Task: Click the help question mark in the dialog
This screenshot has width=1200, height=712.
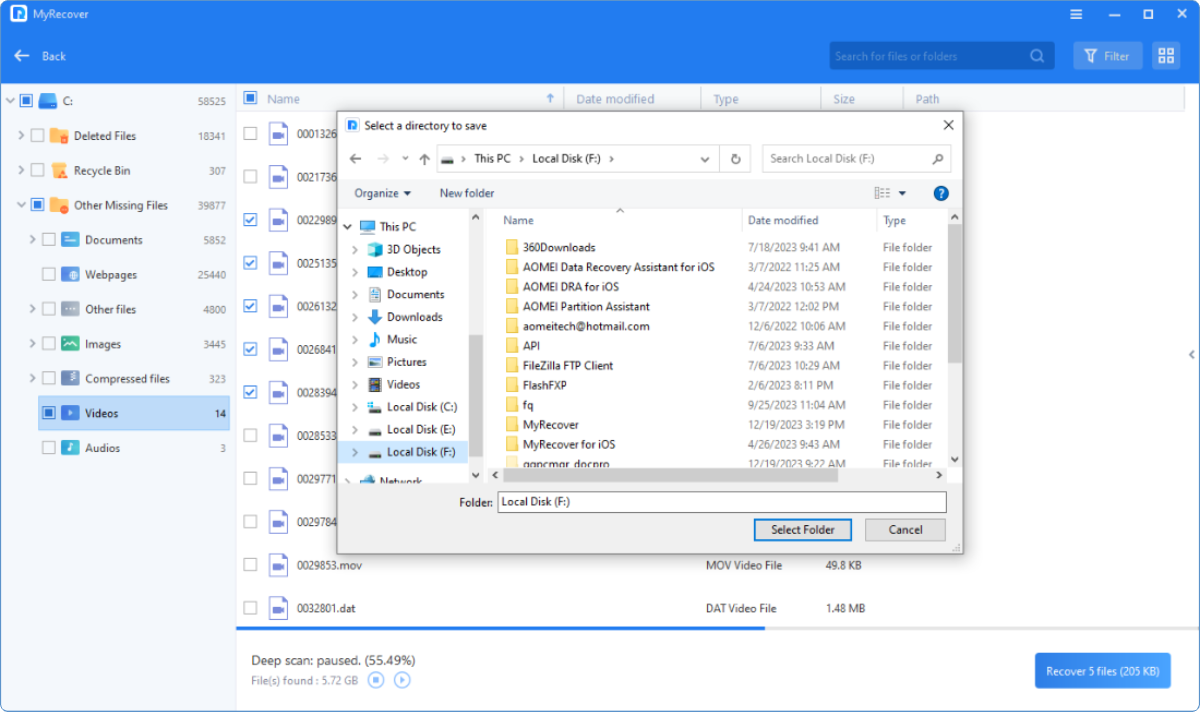Action: (x=941, y=193)
